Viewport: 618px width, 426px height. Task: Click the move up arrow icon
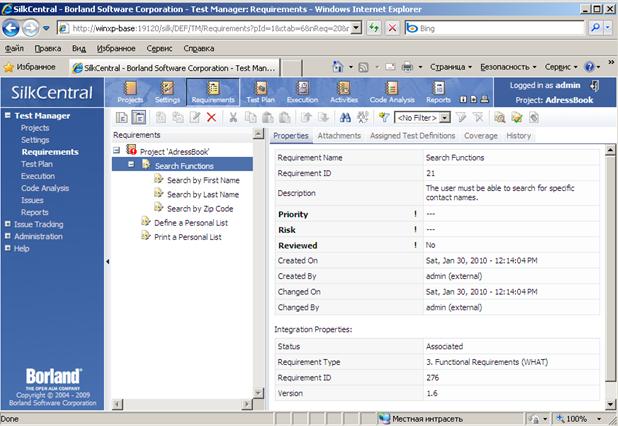(306, 117)
